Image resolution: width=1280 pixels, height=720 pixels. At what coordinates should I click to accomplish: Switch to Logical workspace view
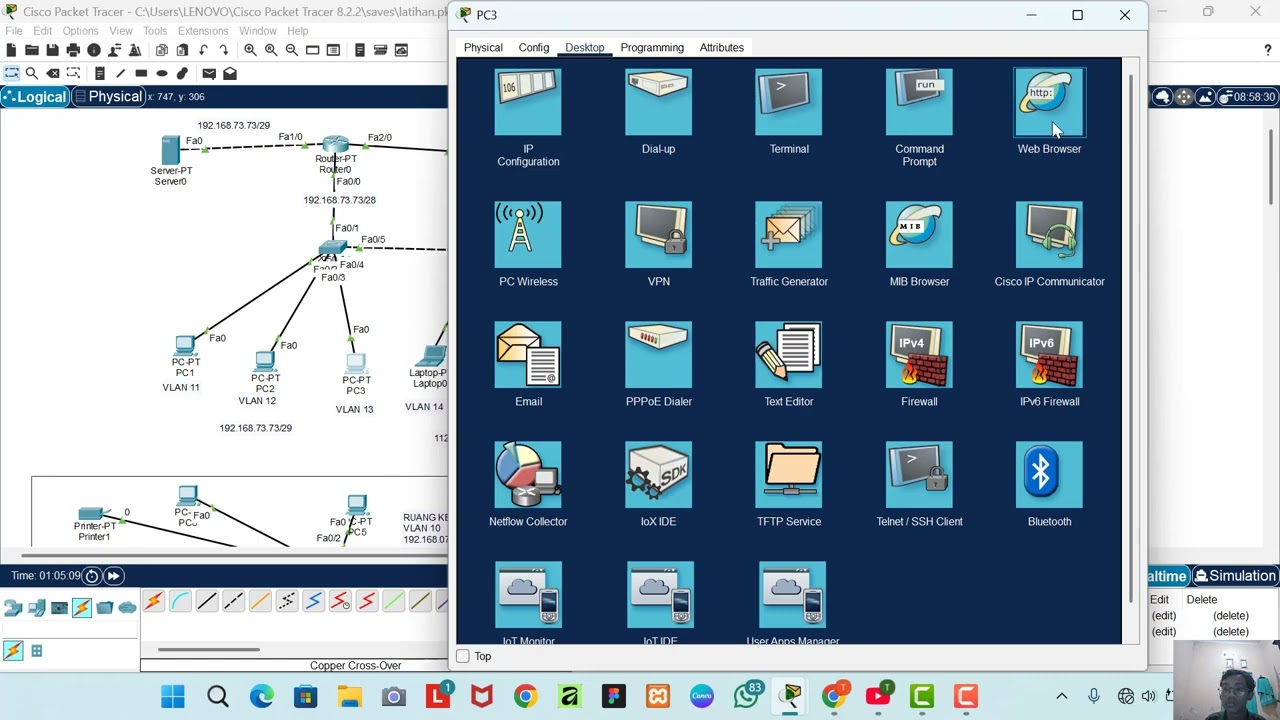tap(34, 97)
